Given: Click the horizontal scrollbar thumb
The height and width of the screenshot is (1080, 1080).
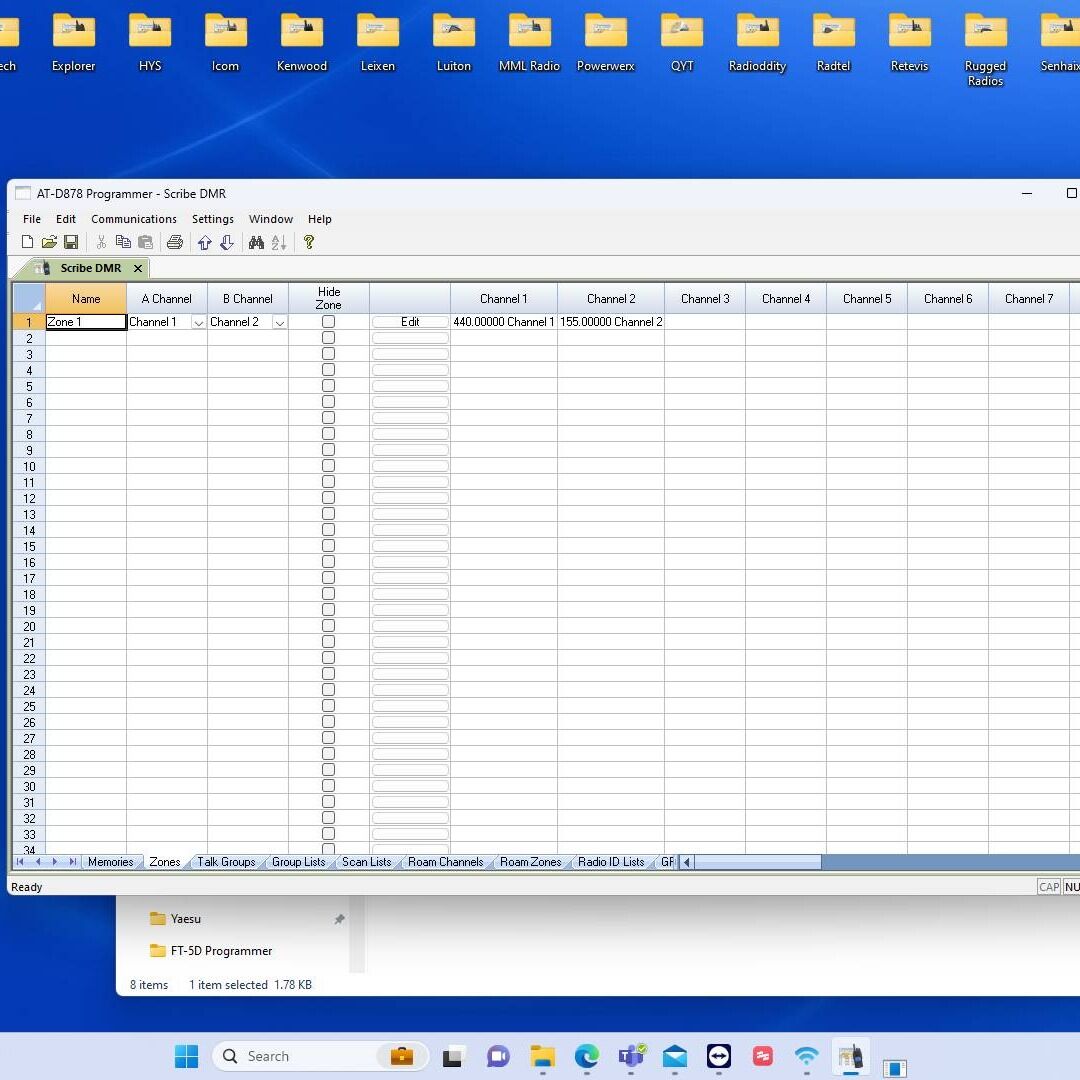Looking at the screenshot, I should [758, 862].
